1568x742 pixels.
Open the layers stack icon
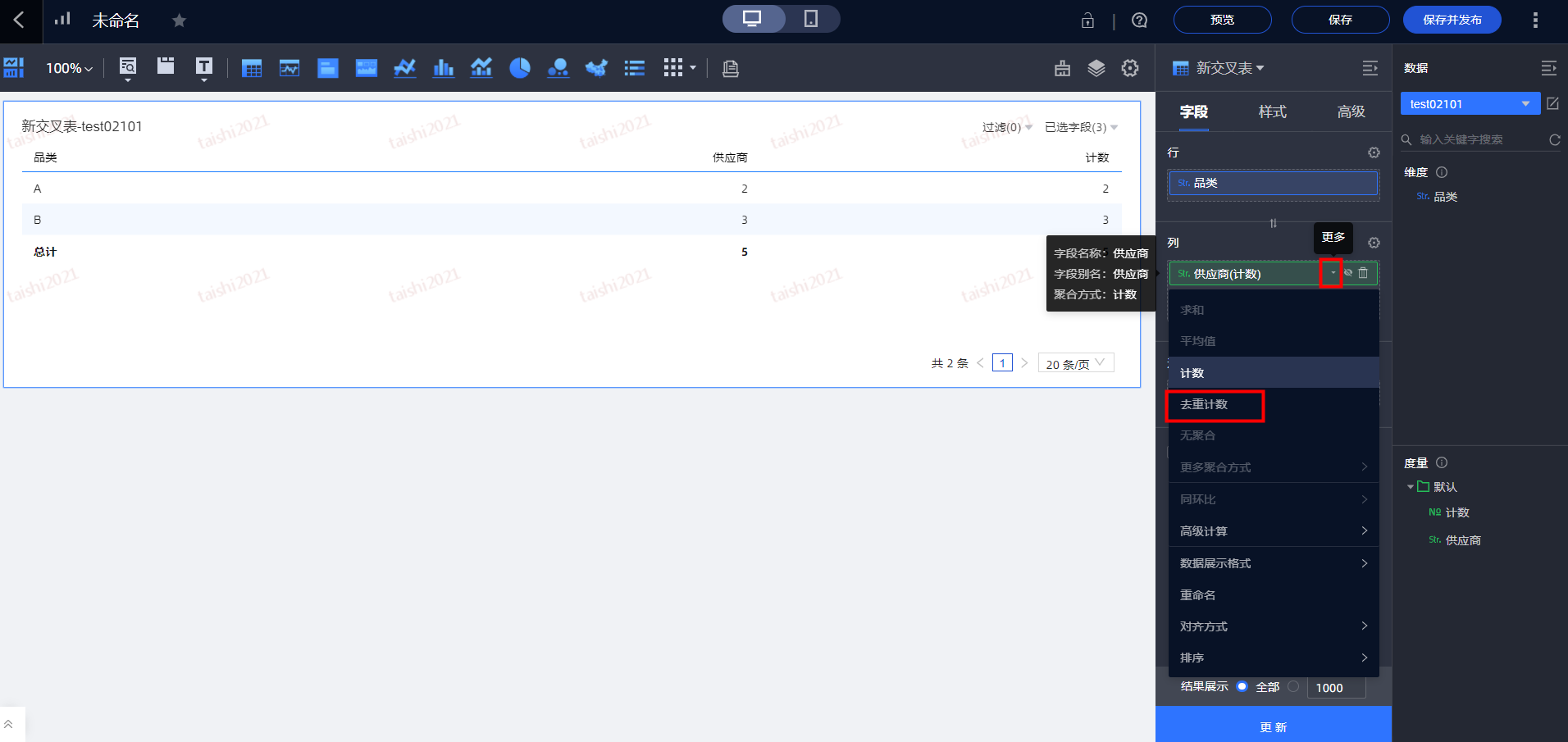coord(1096,68)
